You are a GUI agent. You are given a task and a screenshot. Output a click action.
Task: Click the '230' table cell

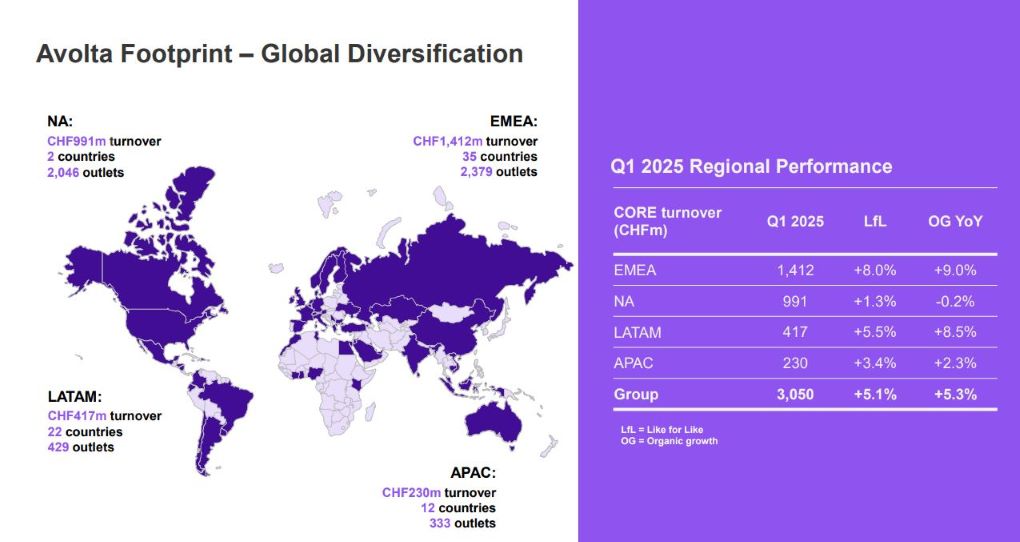click(795, 363)
